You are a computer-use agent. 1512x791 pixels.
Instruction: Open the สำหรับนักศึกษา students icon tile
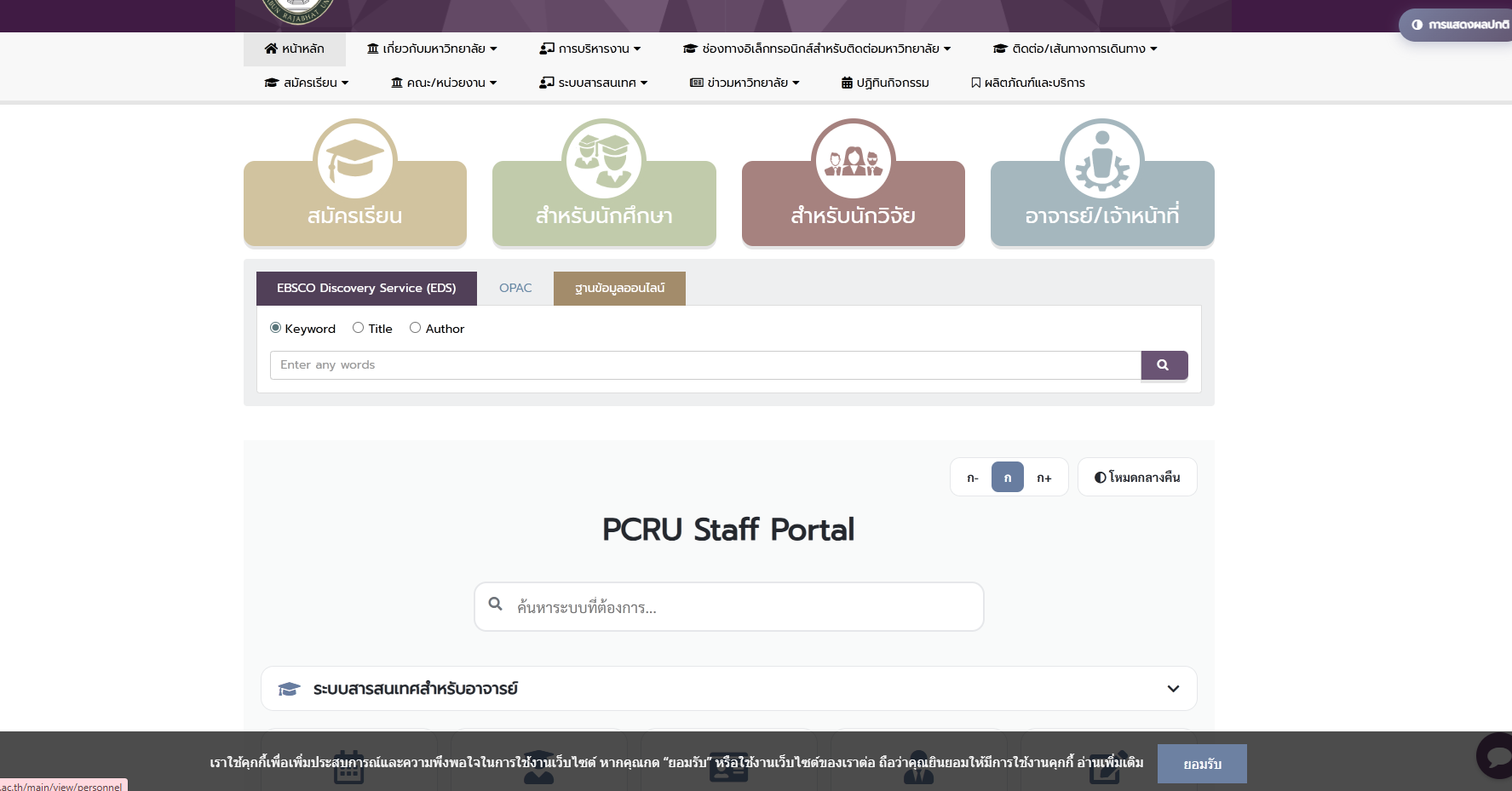(604, 160)
